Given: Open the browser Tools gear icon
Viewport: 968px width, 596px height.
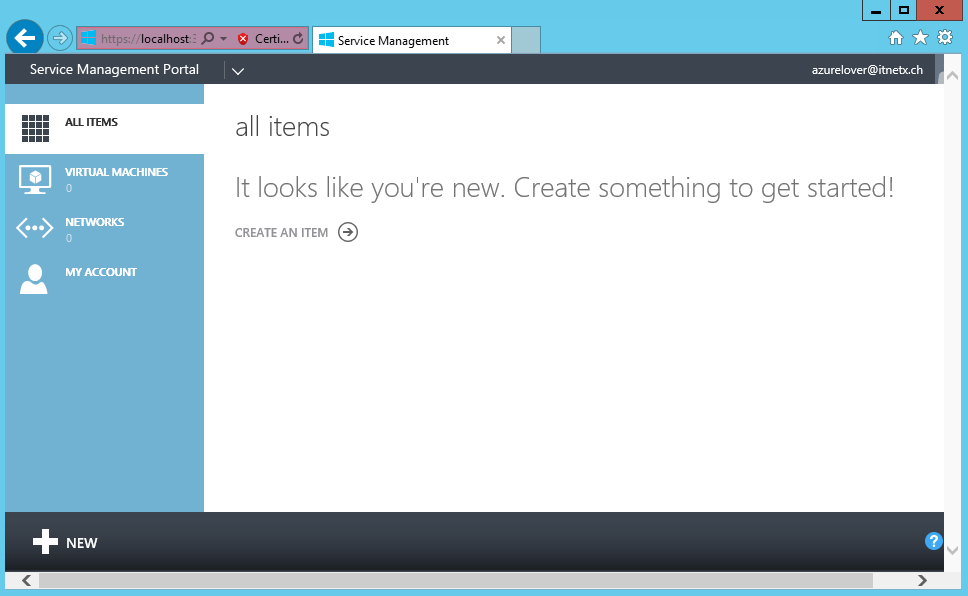Looking at the screenshot, I should tap(944, 38).
